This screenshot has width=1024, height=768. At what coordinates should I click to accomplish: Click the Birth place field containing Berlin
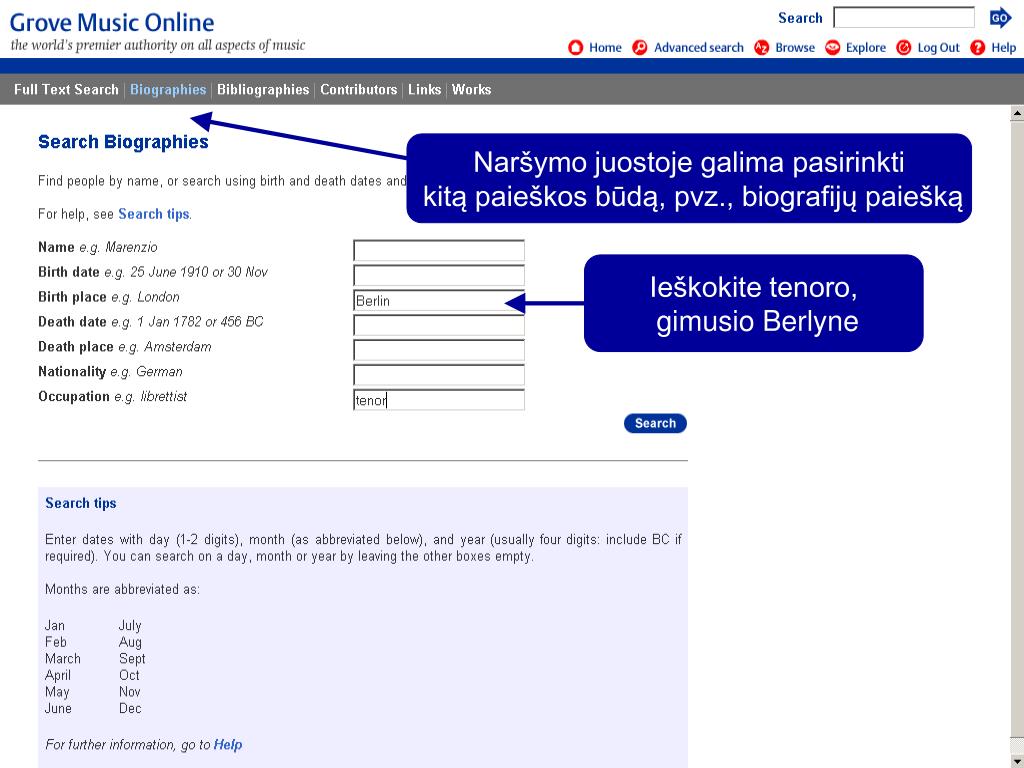coord(439,300)
